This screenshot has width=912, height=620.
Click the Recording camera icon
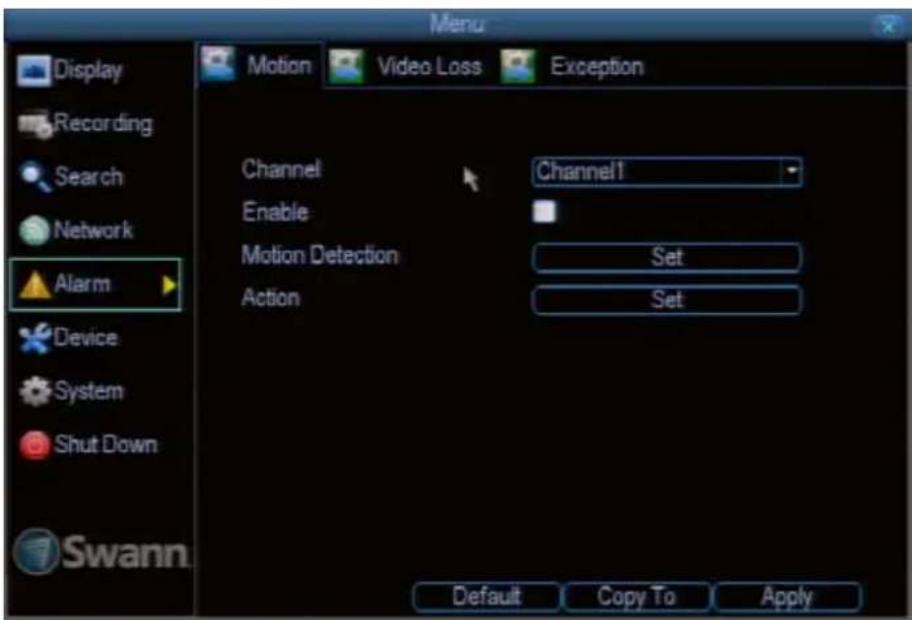35,124
